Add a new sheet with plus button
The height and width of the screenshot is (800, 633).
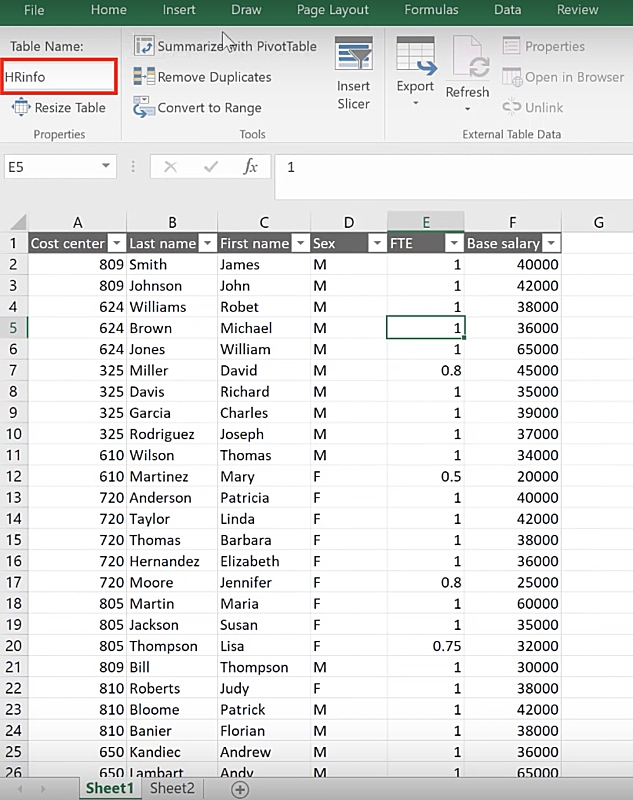tap(240, 789)
